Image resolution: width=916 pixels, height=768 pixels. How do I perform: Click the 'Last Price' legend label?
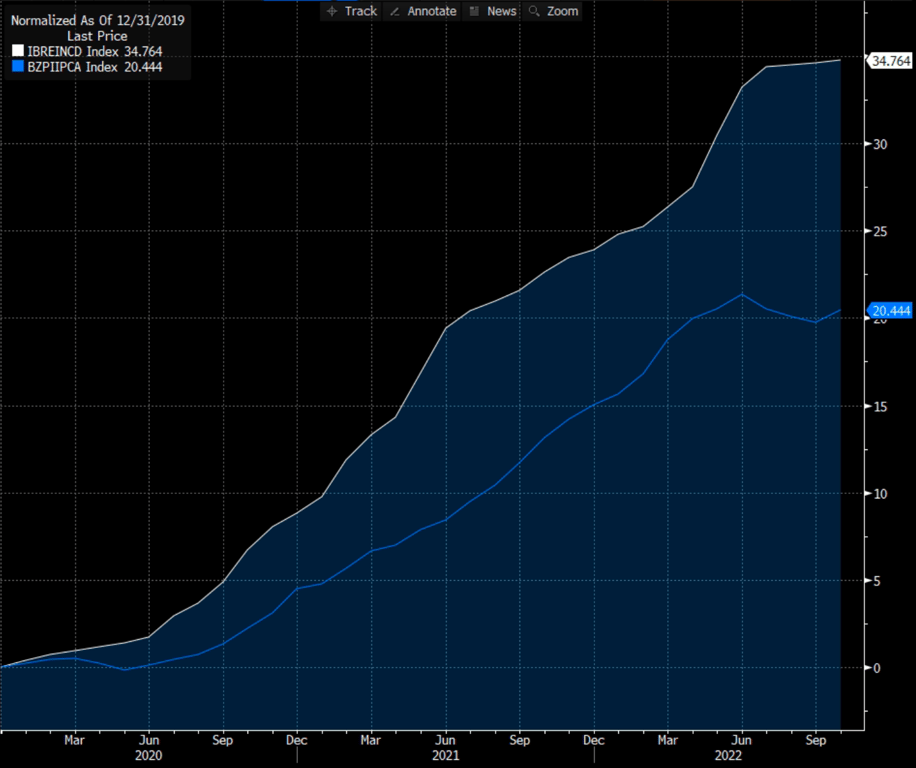(x=97, y=36)
